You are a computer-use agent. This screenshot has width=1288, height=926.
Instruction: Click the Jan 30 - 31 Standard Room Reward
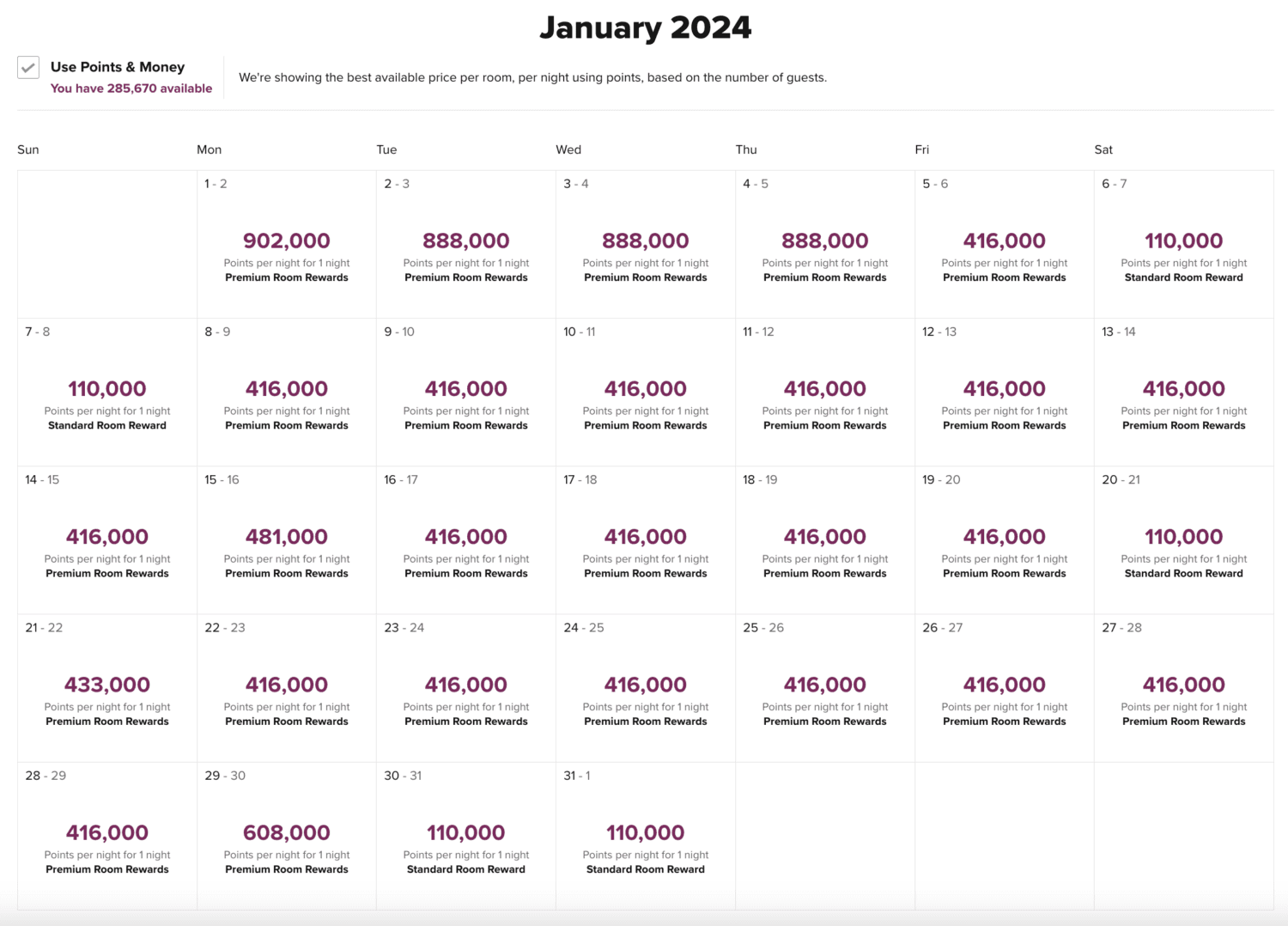[x=465, y=836]
